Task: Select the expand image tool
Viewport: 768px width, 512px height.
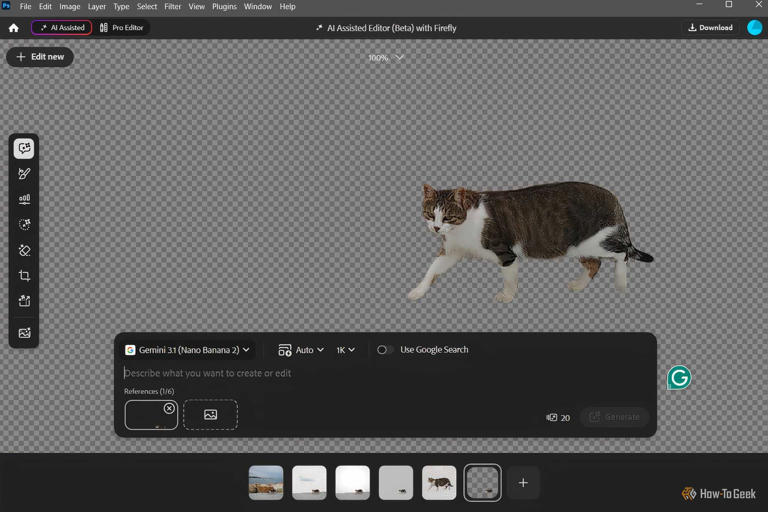Action: pyautogui.click(x=24, y=301)
